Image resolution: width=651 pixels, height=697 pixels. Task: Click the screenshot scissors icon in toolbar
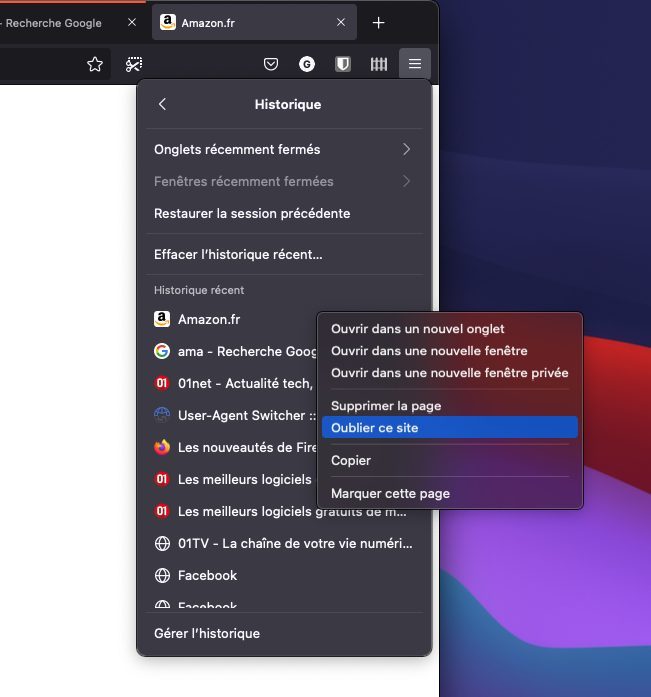tap(133, 64)
